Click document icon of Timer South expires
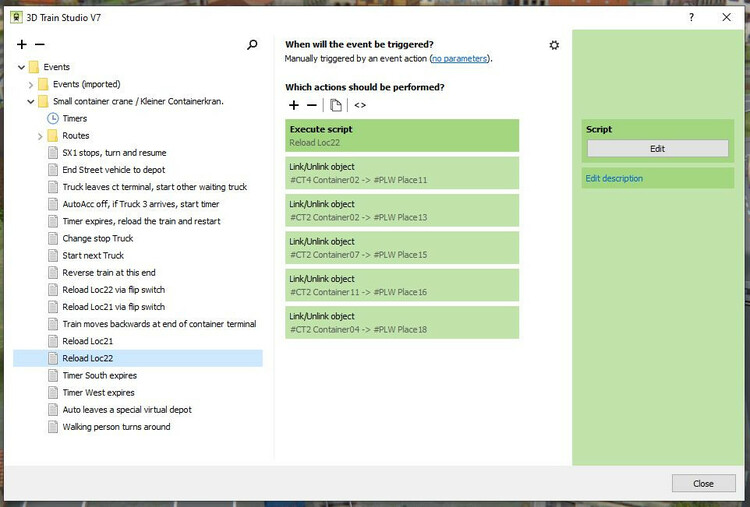The image size is (750, 507). tap(53, 375)
